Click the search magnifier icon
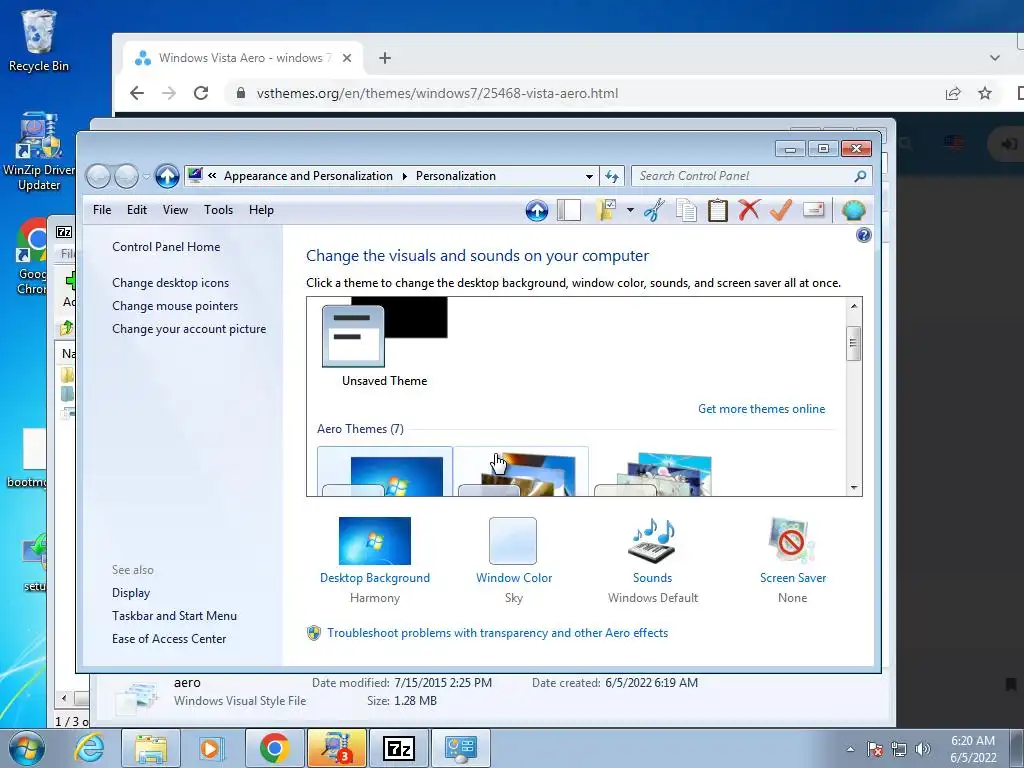The height and width of the screenshot is (768, 1024). click(x=860, y=176)
